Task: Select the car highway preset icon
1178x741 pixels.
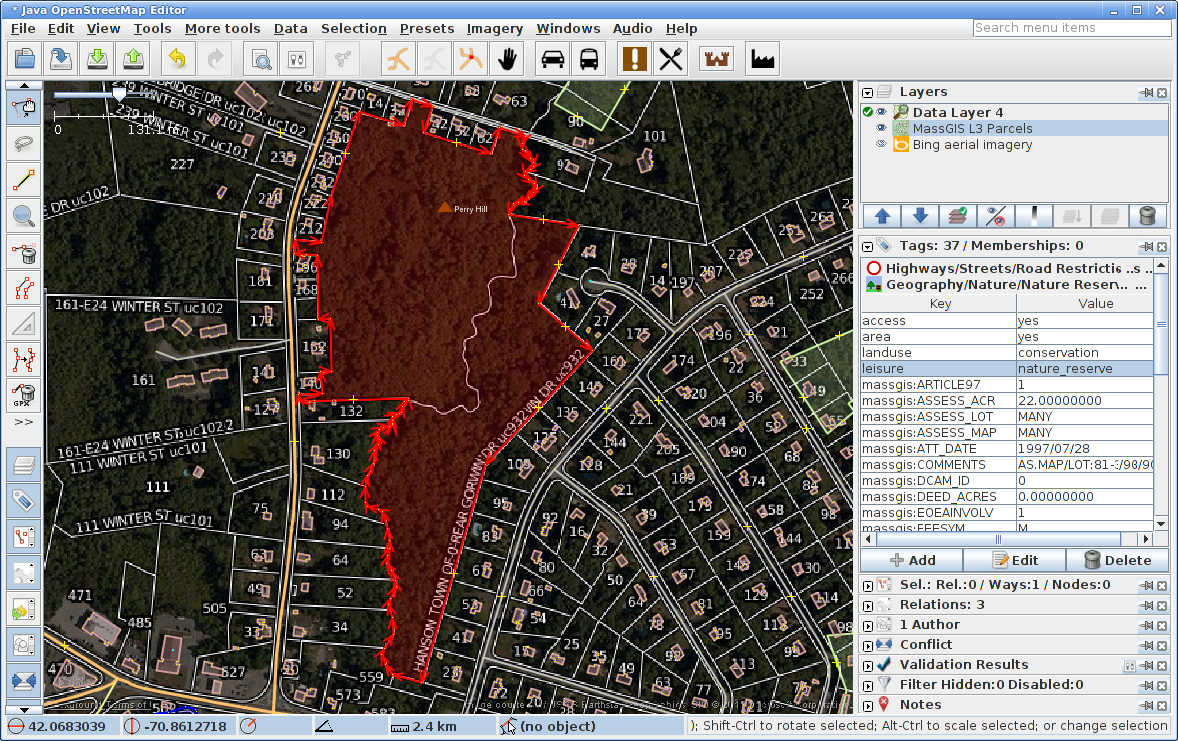Action: (x=552, y=59)
